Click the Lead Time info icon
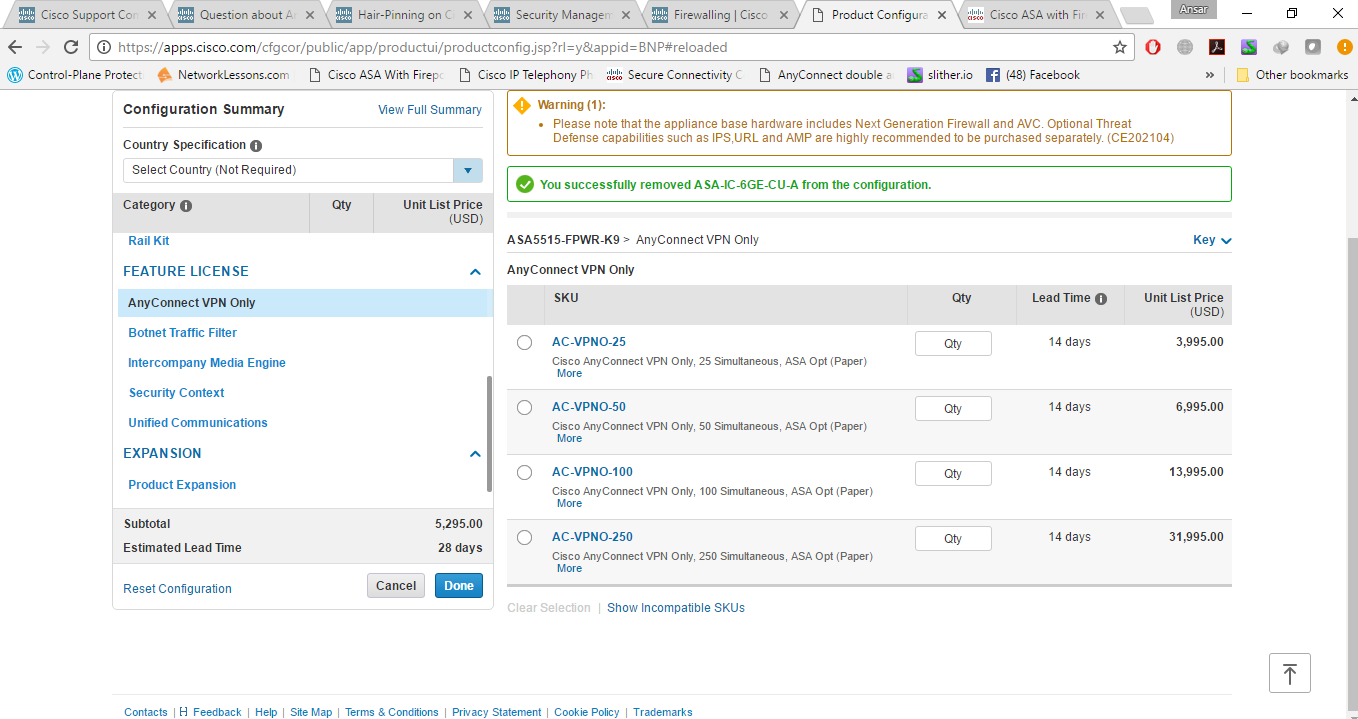 pos(1101,298)
